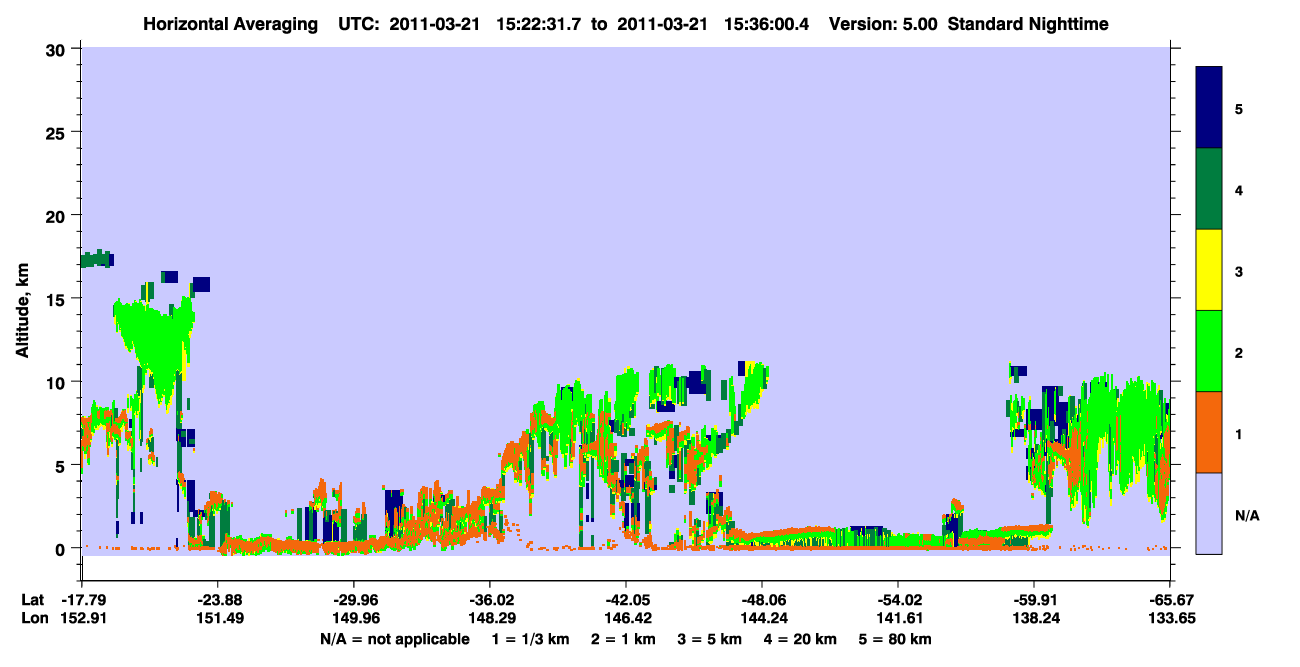Click the colorbar label 3
Screen dimensions: 1300x667
[x=1239, y=271]
